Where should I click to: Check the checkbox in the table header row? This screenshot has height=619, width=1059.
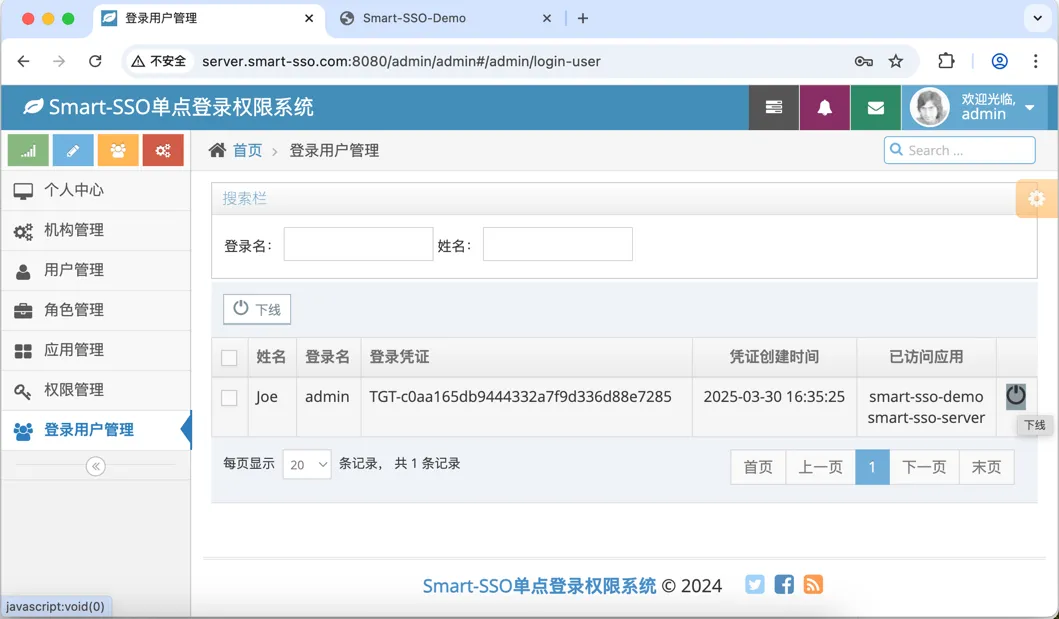[229, 357]
